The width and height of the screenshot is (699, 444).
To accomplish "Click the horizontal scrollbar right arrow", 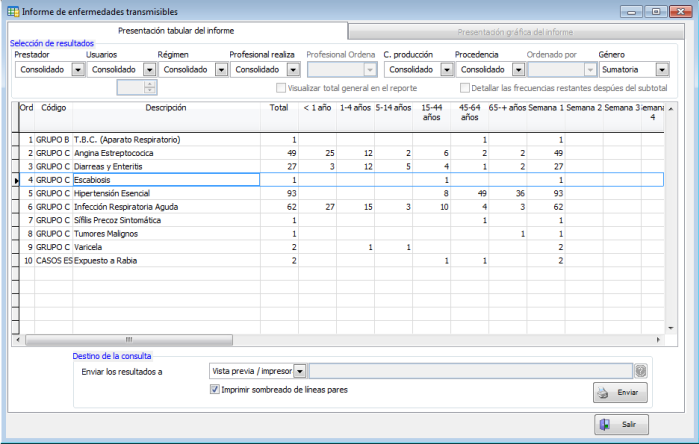I will coord(658,340).
